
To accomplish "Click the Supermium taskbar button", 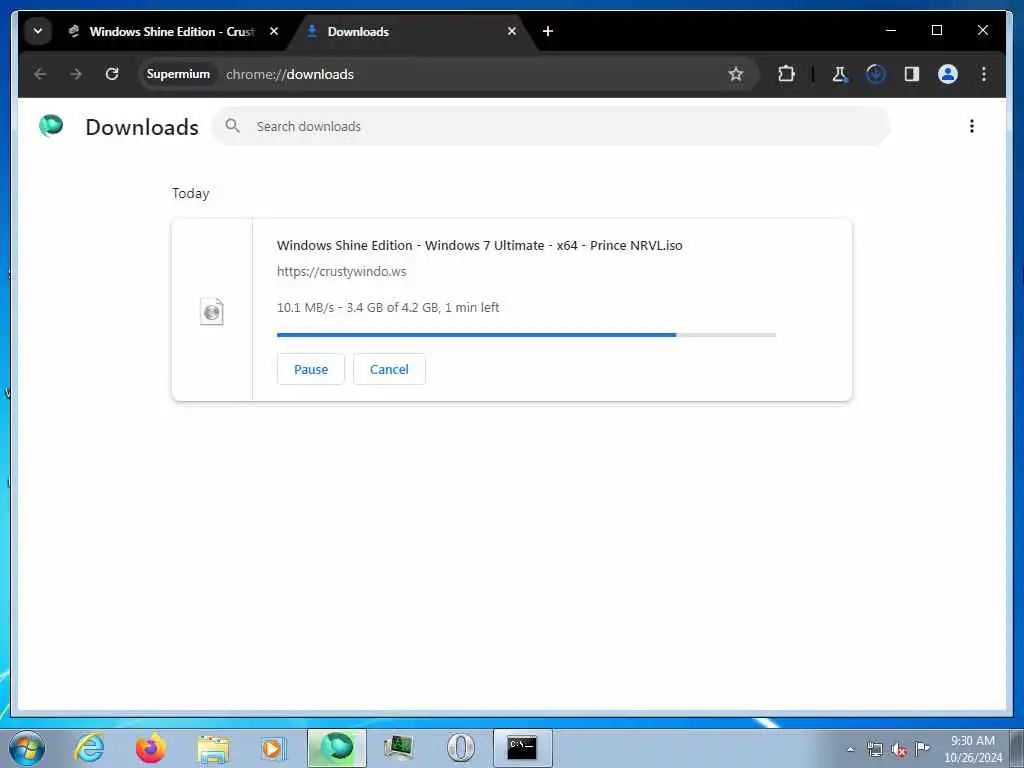I will 337,748.
